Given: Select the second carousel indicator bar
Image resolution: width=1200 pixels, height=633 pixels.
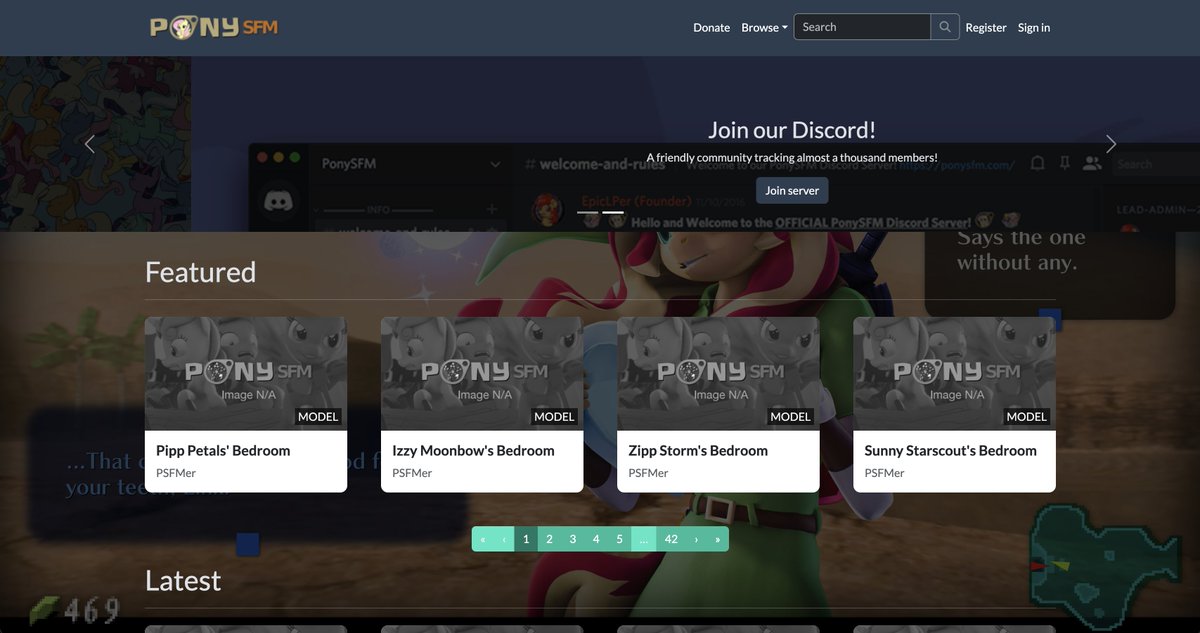Looking at the screenshot, I should 613,212.
